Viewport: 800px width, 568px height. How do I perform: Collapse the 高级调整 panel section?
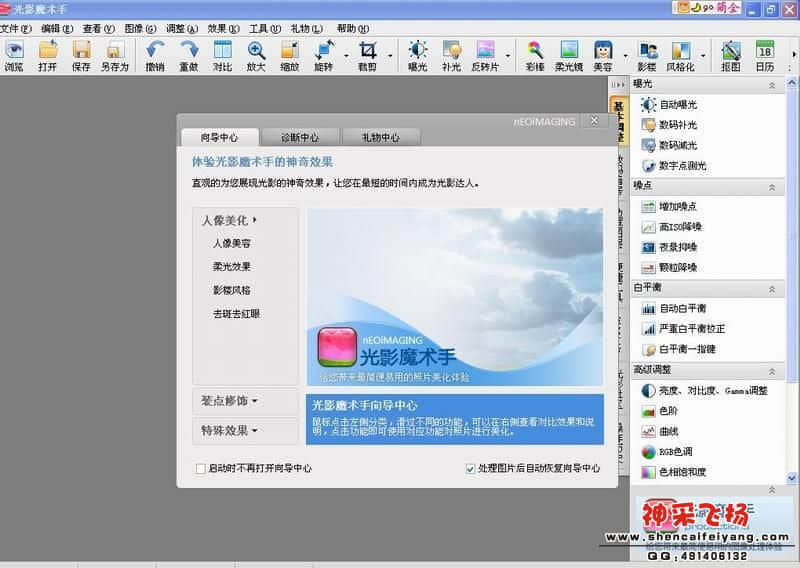[772, 372]
